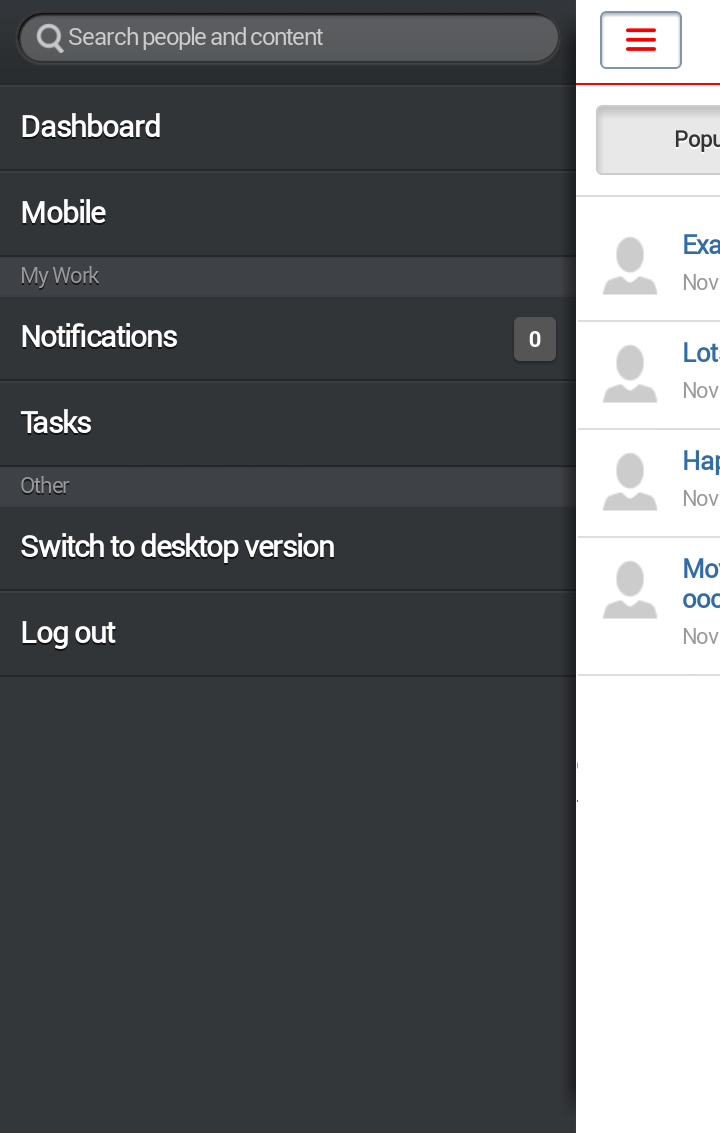The height and width of the screenshot is (1133, 720).
Task: Choose 'Switch to desktop version'
Action: (178, 547)
